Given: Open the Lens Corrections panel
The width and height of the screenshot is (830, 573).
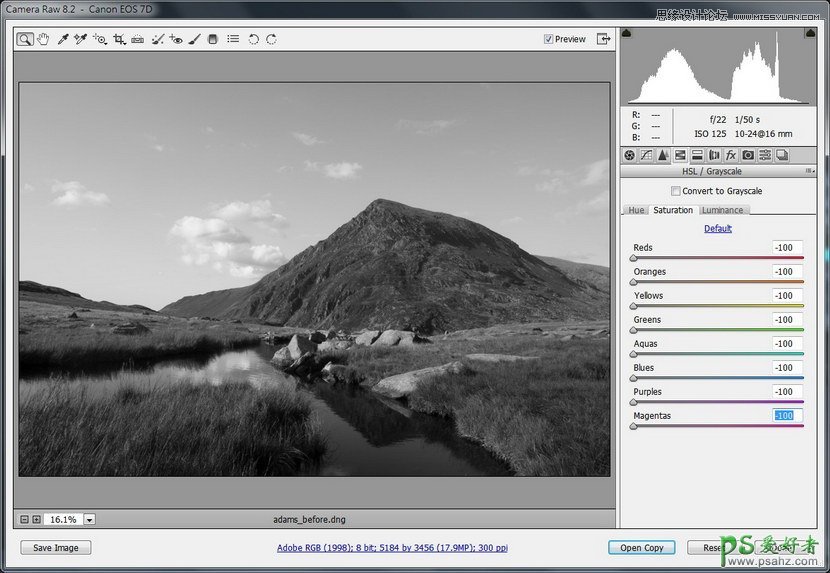Looking at the screenshot, I should 714,155.
